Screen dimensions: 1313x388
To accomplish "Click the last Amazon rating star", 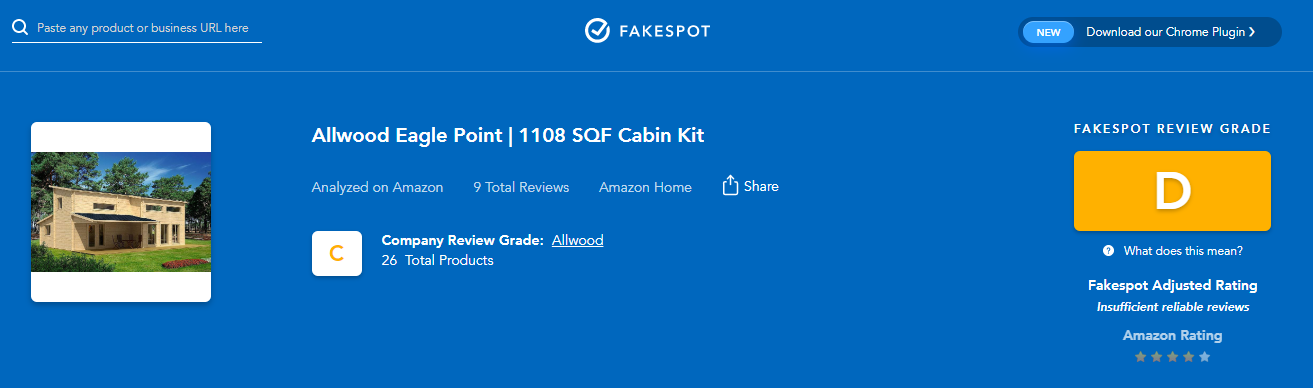I will (x=1204, y=357).
